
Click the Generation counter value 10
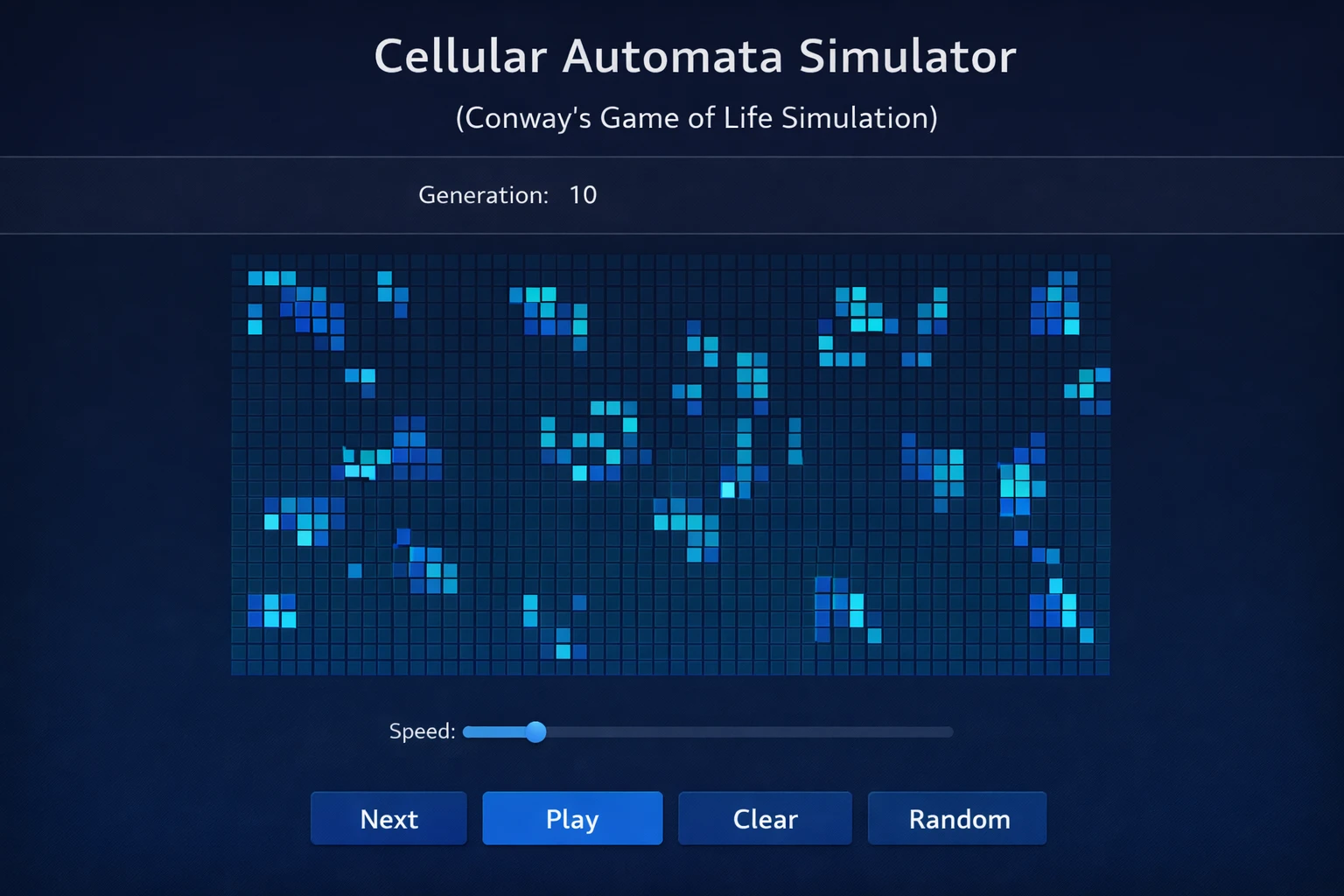(x=583, y=194)
